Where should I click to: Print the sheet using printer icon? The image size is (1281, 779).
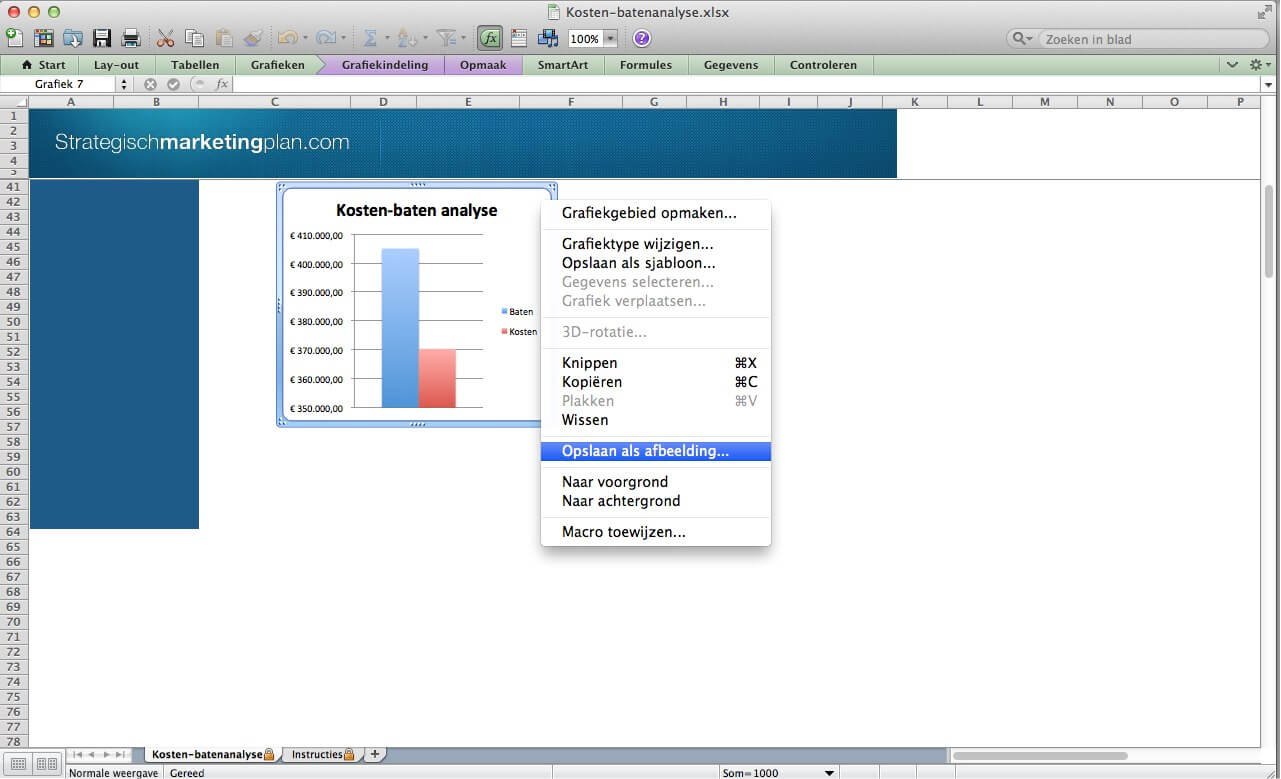coord(131,38)
